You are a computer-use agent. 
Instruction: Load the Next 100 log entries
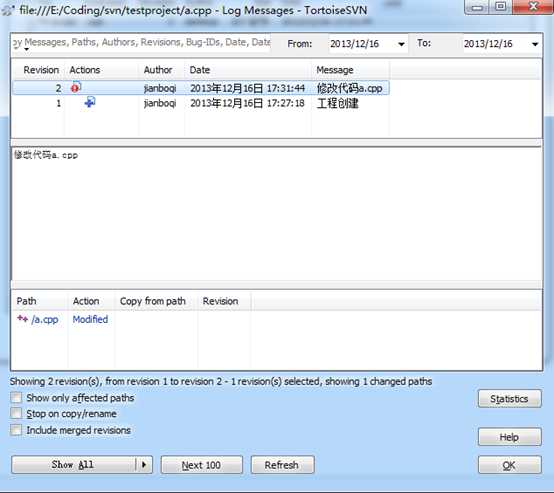pos(201,465)
